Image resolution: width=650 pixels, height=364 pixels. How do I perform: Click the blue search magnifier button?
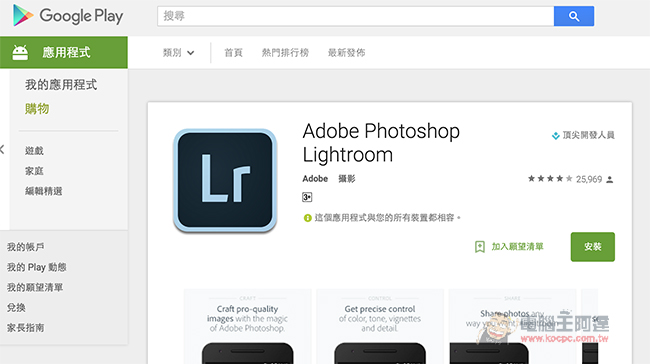[574, 16]
